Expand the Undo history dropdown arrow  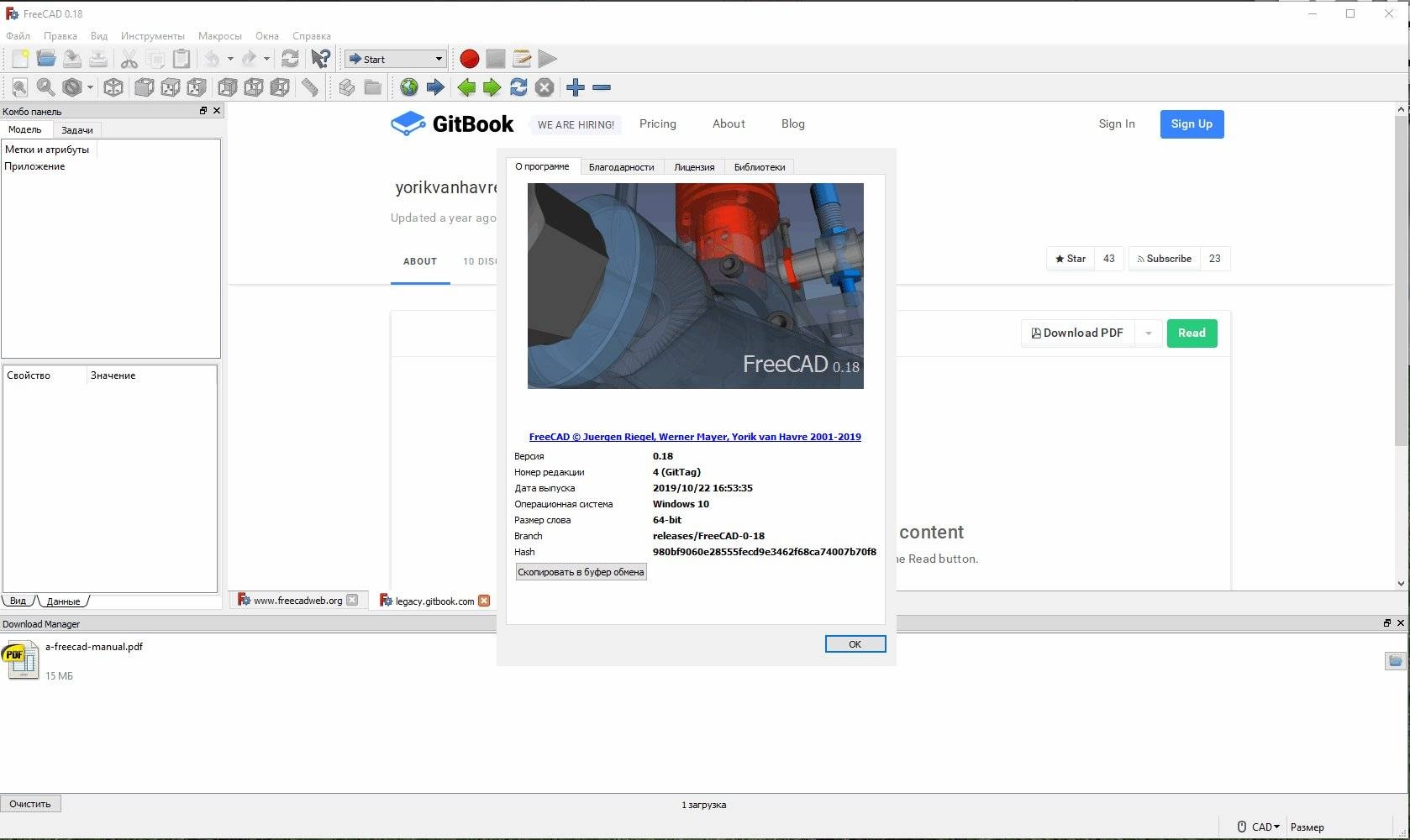pos(230,59)
